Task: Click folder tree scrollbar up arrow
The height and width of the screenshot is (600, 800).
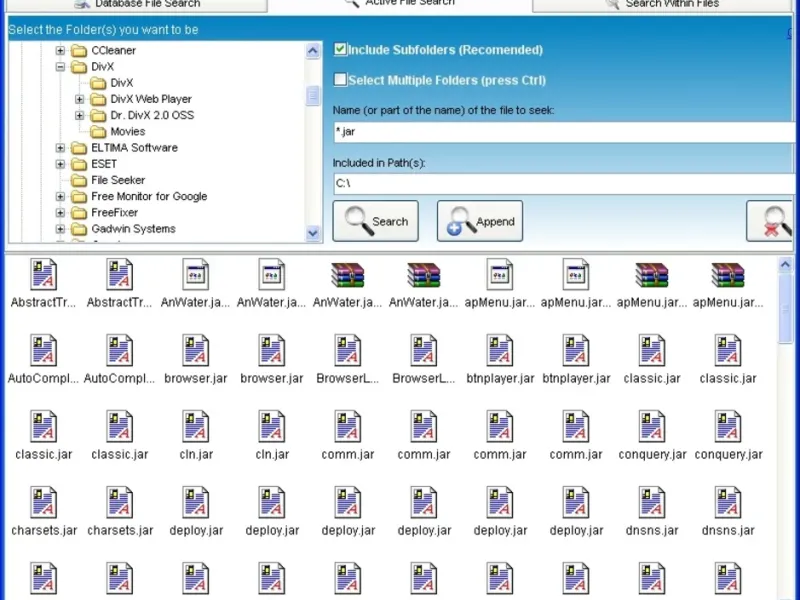Action: click(313, 51)
